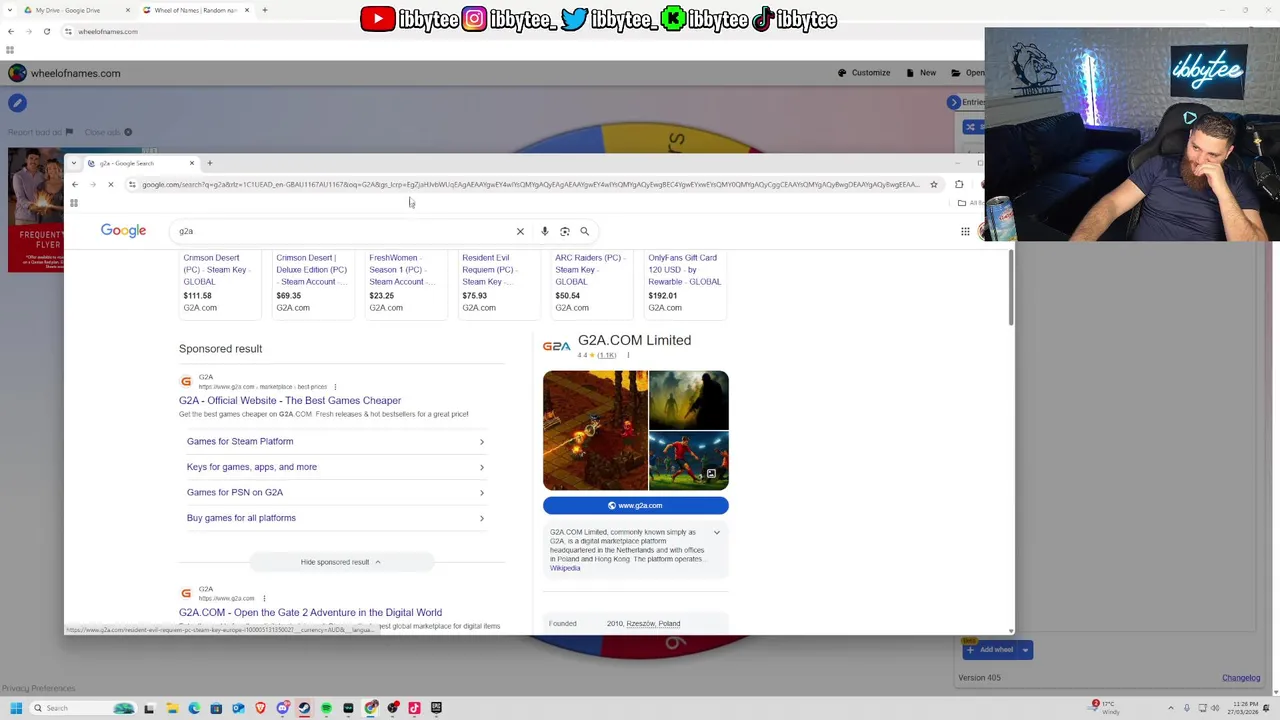The height and width of the screenshot is (720, 1280).
Task: Collapse via Hide sponsored result
Action: tap(341, 562)
